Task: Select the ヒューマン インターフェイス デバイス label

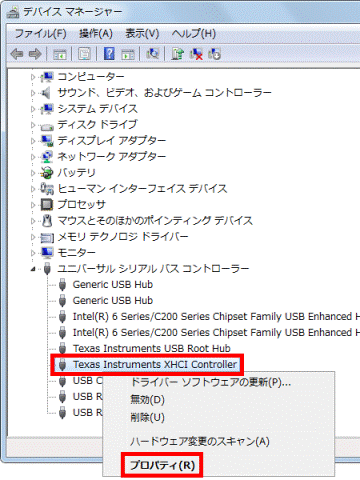Action: pos(142,189)
